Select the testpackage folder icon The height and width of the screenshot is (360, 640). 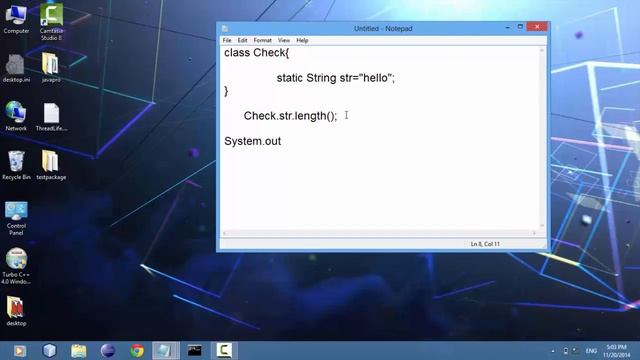51,165
